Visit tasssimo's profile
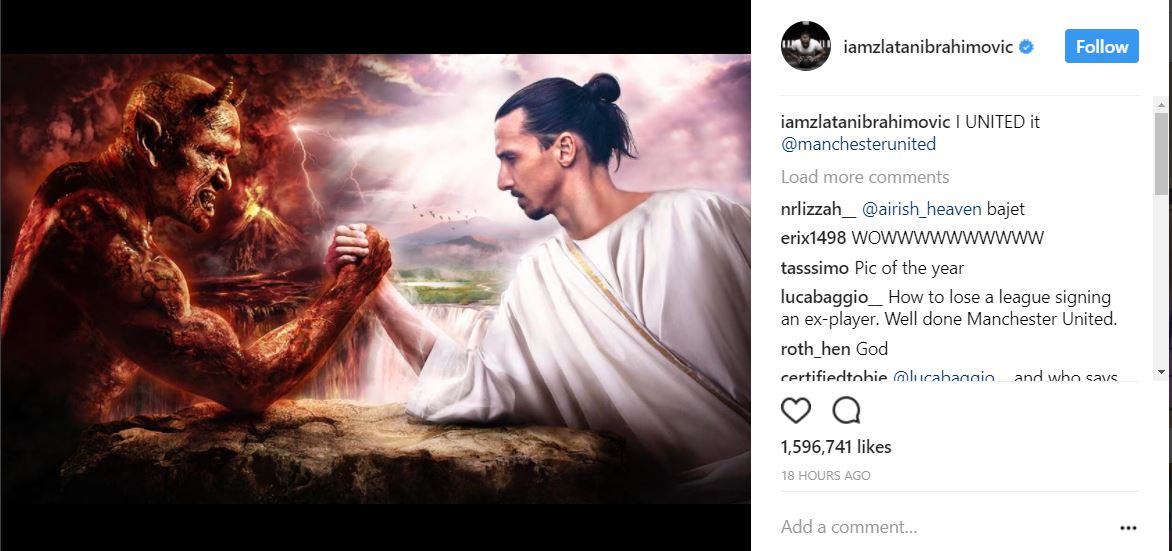 click(815, 268)
